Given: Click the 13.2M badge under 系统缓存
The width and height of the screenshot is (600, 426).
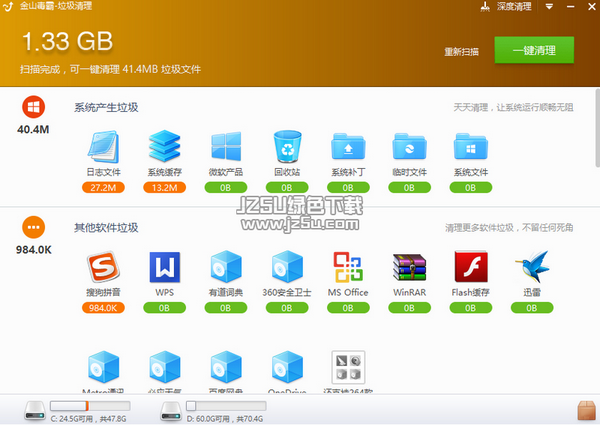Looking at the screenshot, I should point(165,188).
